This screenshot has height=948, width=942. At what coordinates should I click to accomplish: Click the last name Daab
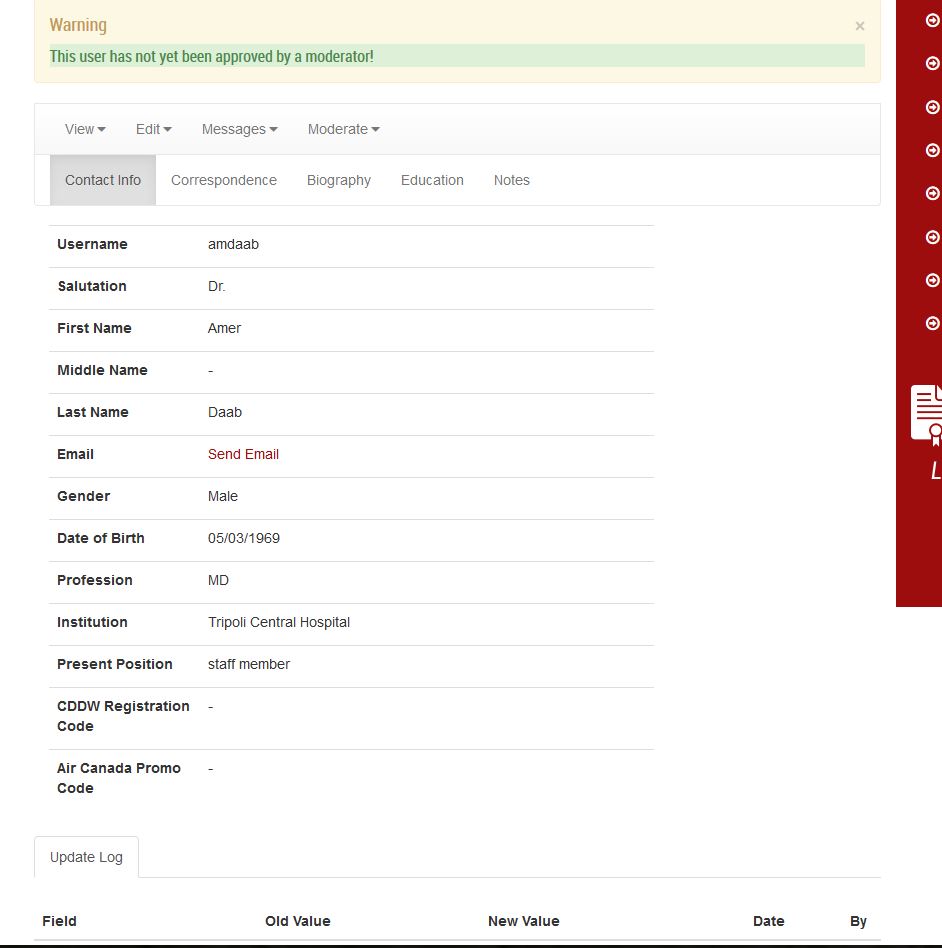225,412
